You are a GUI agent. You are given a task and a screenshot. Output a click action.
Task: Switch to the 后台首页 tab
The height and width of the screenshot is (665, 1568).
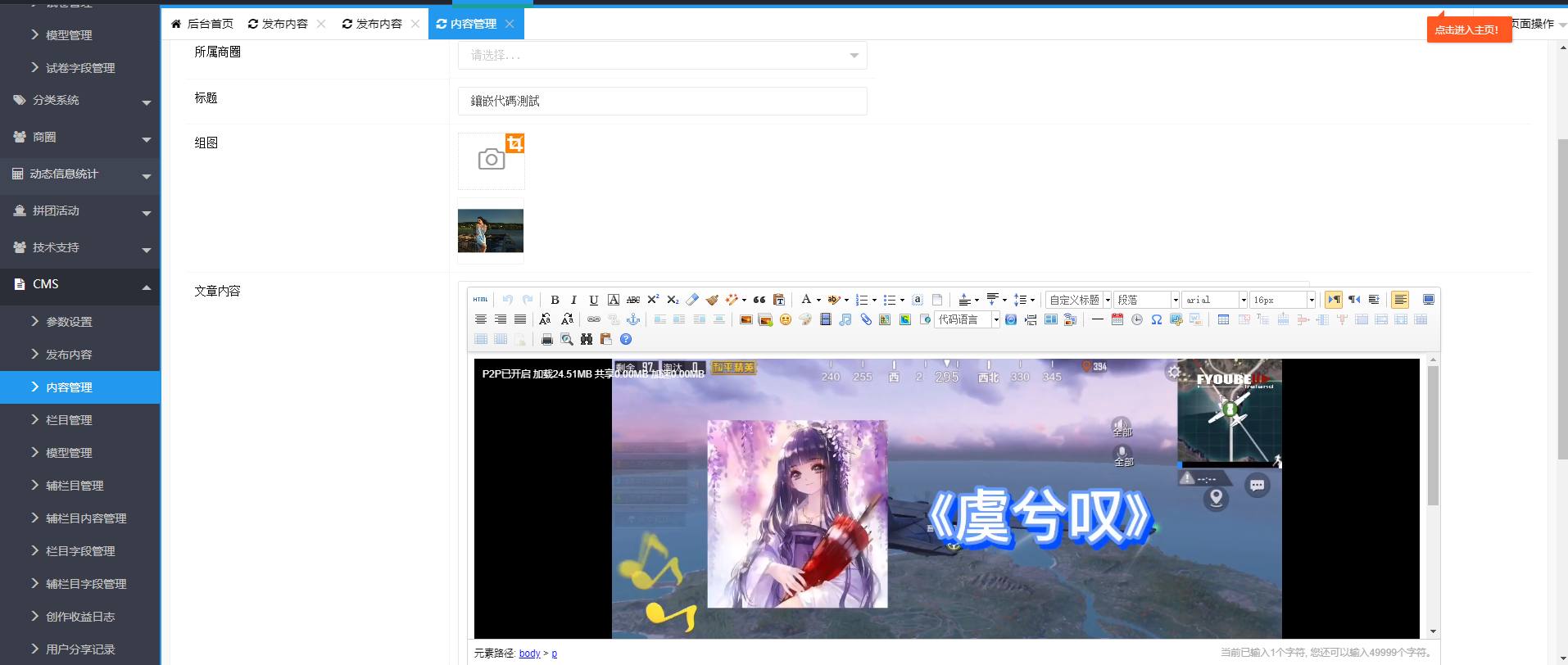(202, 24)
